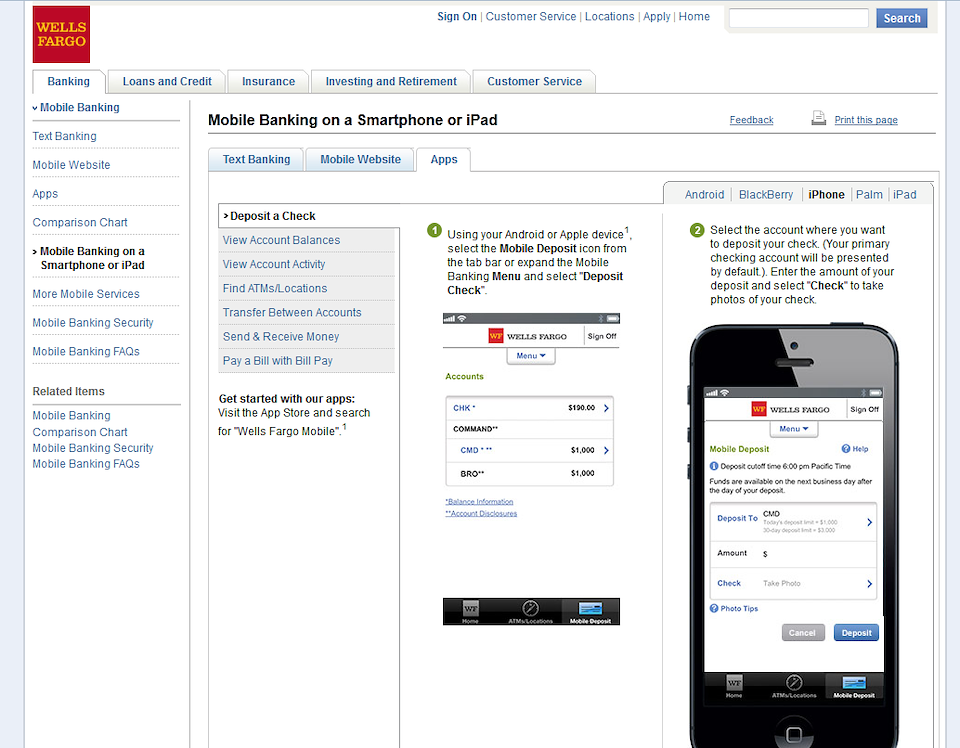
Task: Select View Account Balances item
Action: (307, 241)
